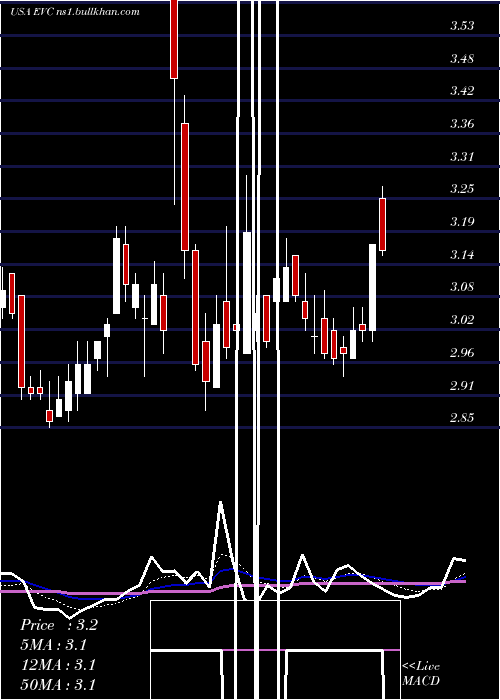Click the 3.25 price axis label

click(x=462, y=189)
